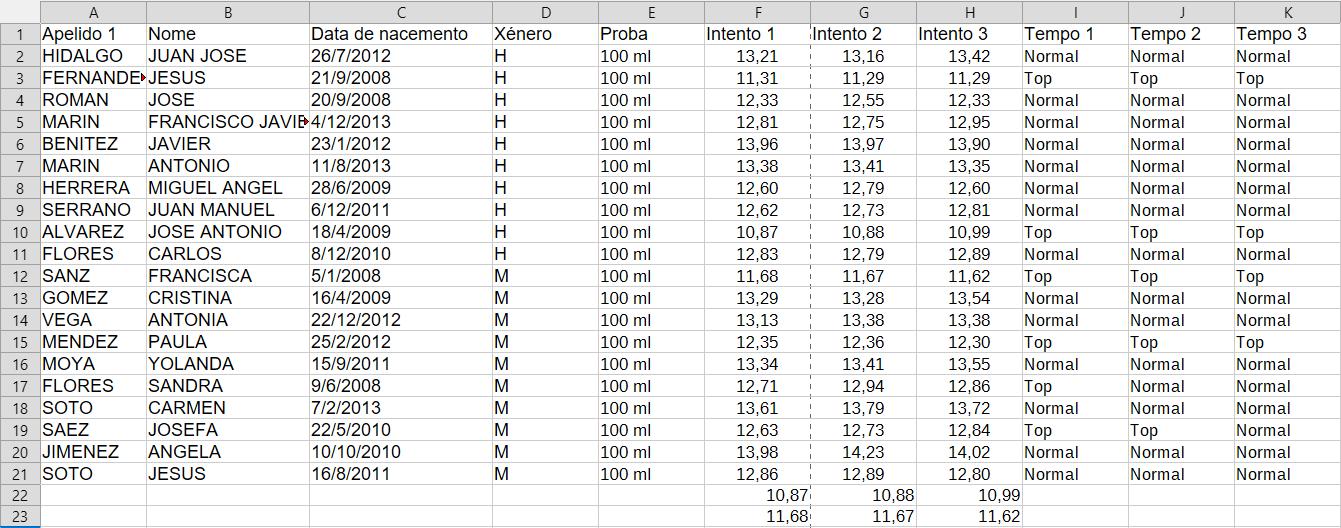Select the date cell 4/12/2013

point(401,122)
